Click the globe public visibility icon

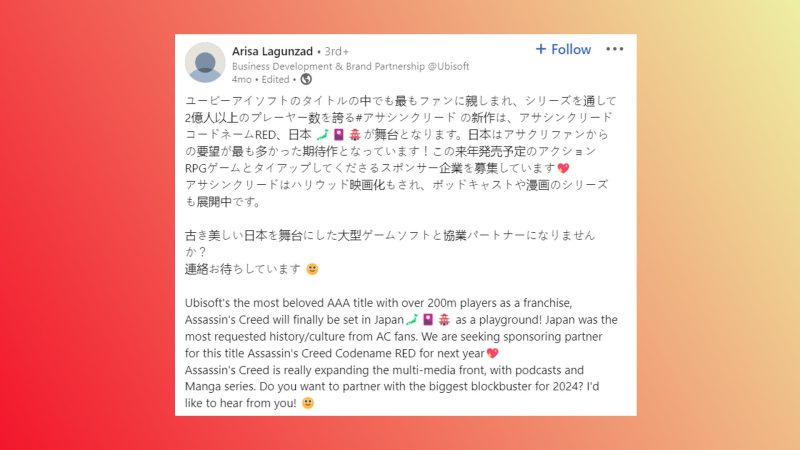[x=306, y=79]
